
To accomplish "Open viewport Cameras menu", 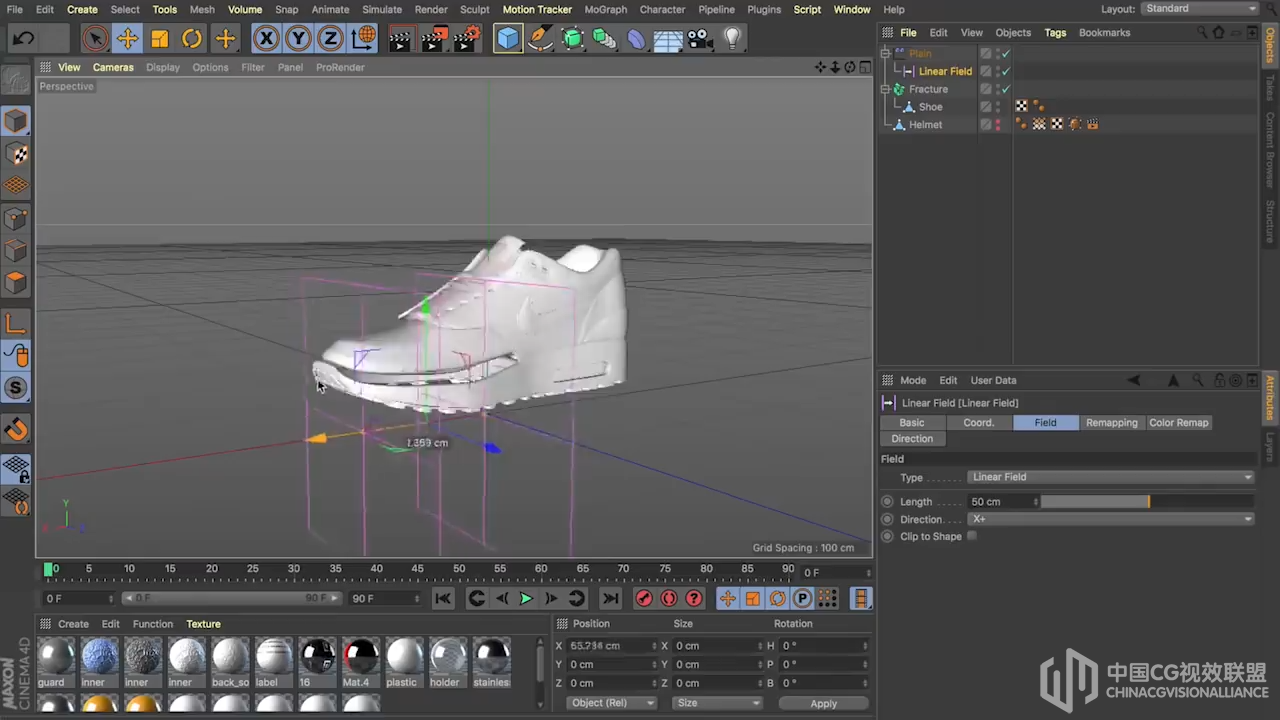I will 113,67.
